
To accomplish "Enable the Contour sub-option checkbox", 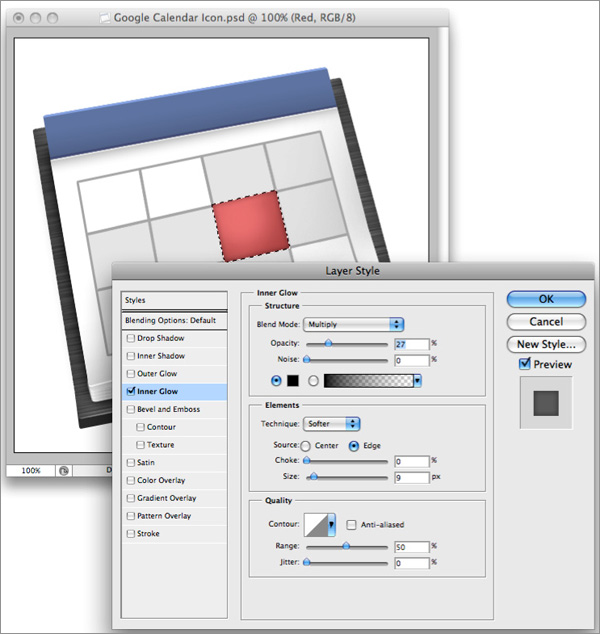I will 140,427.
